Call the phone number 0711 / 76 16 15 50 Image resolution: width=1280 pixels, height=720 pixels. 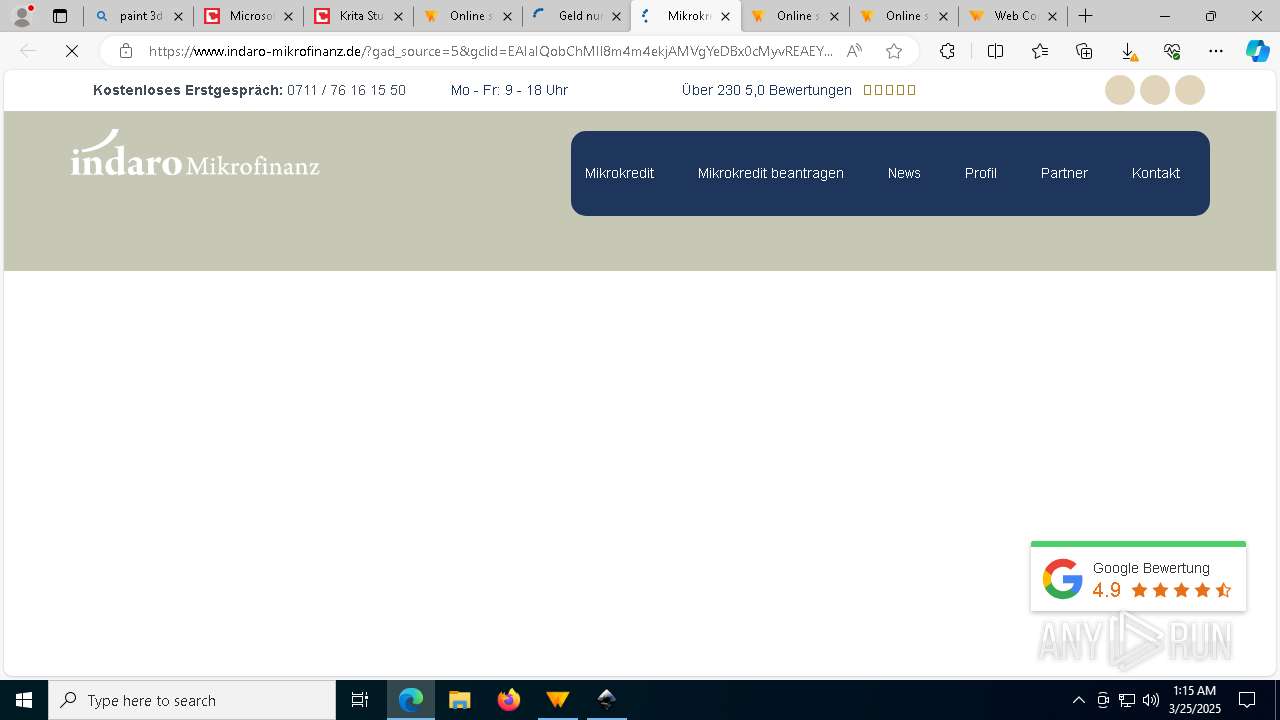(x=346, y=90)
